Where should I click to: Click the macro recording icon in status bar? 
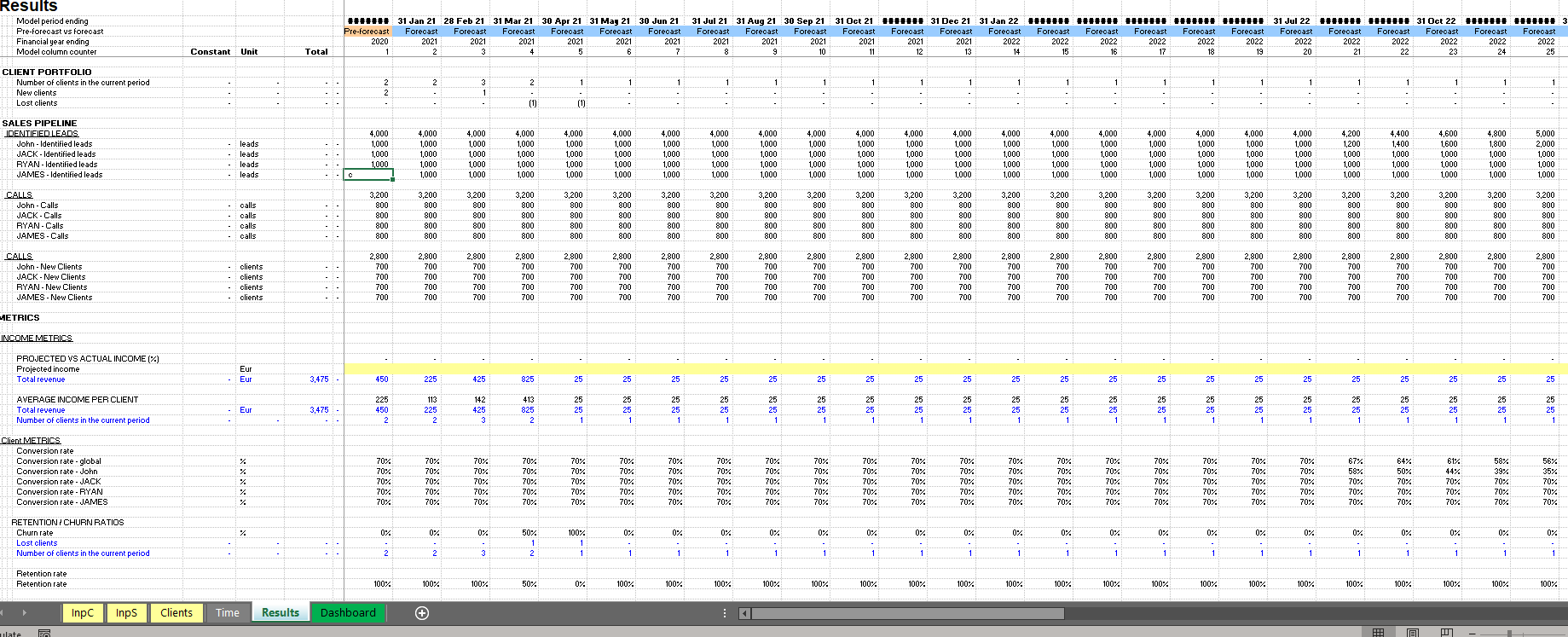coord(44,633)
